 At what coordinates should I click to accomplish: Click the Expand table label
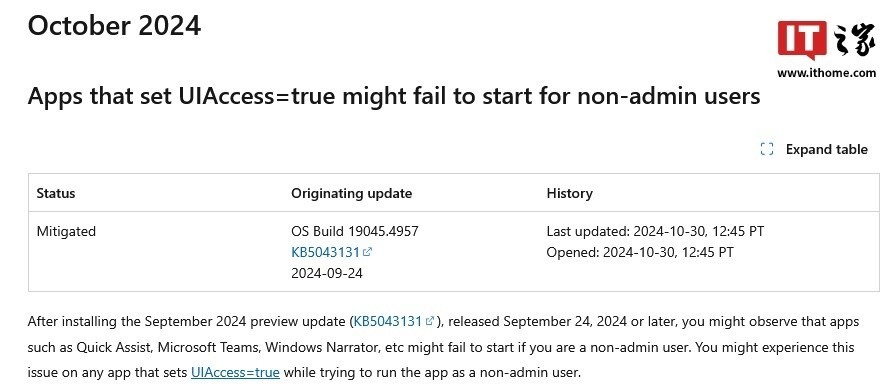827,149
